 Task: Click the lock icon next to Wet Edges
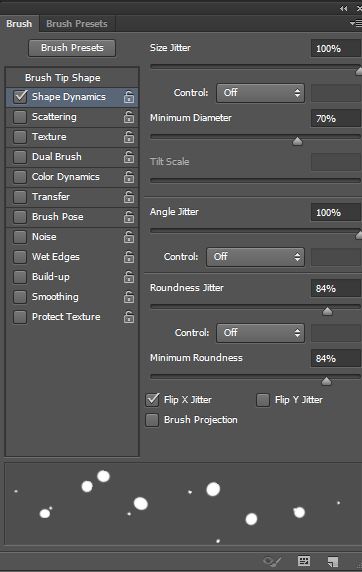tap(129, 257)
